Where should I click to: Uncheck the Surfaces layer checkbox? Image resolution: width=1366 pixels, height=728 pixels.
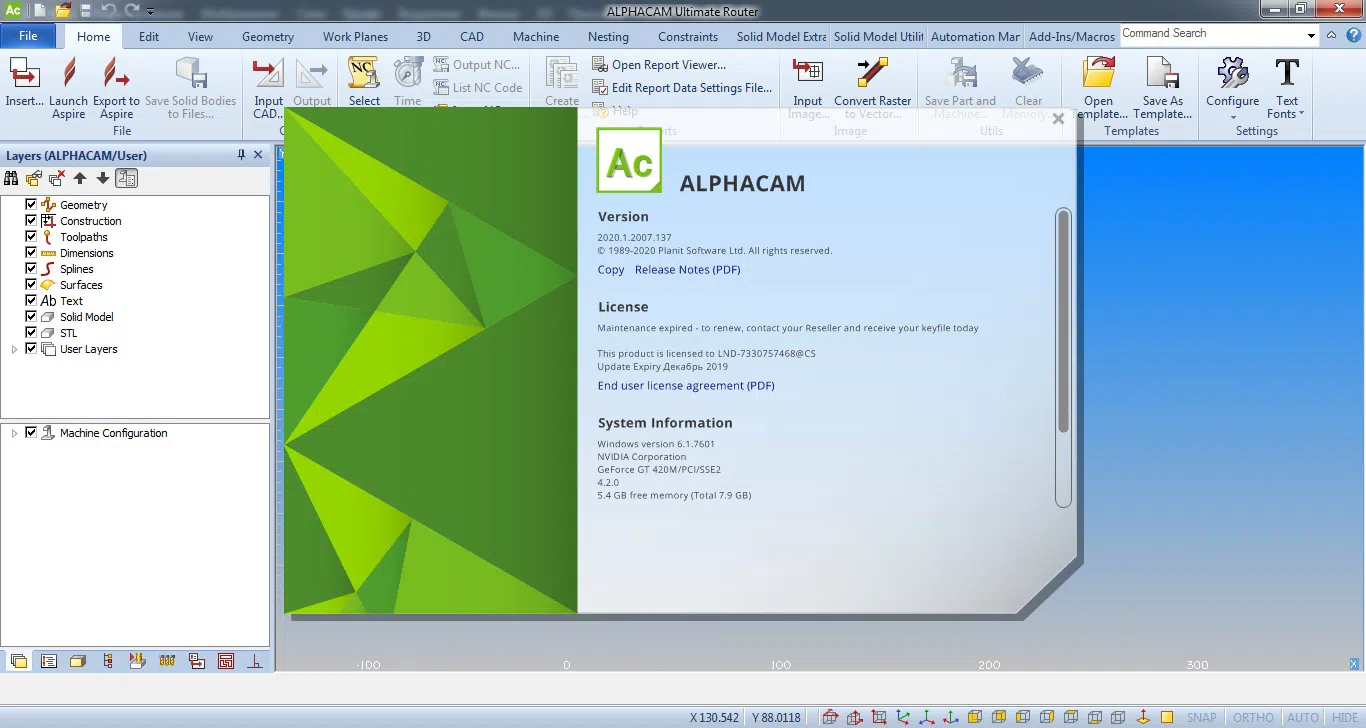pyautogui.click(x=31, y=285)
